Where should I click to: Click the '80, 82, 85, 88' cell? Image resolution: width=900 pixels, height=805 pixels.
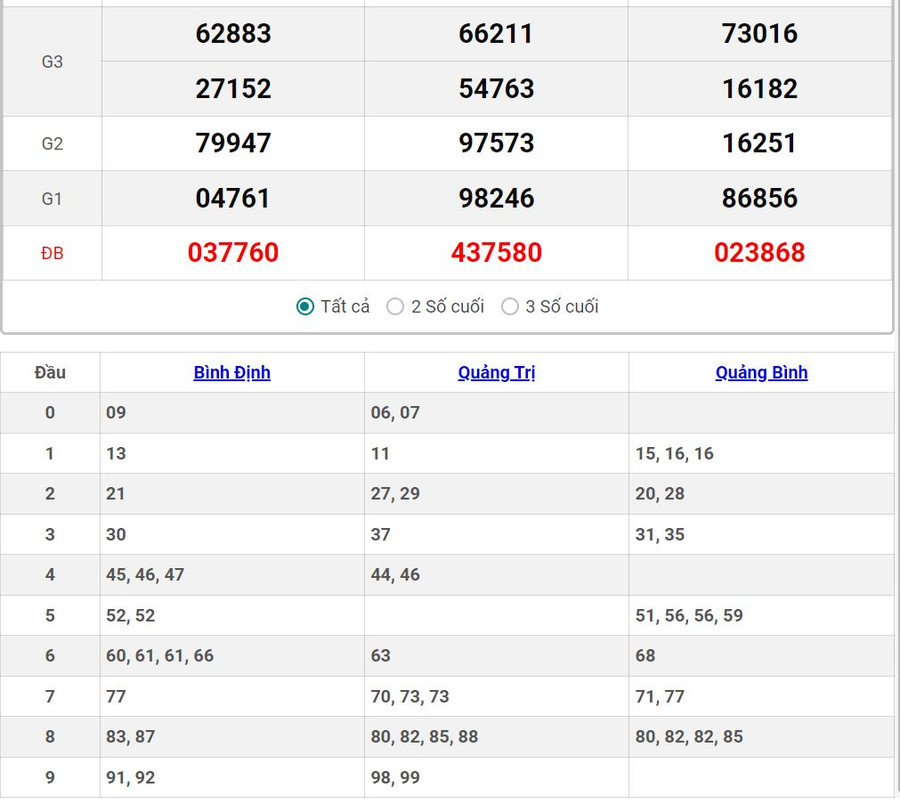tap(424, 737)
